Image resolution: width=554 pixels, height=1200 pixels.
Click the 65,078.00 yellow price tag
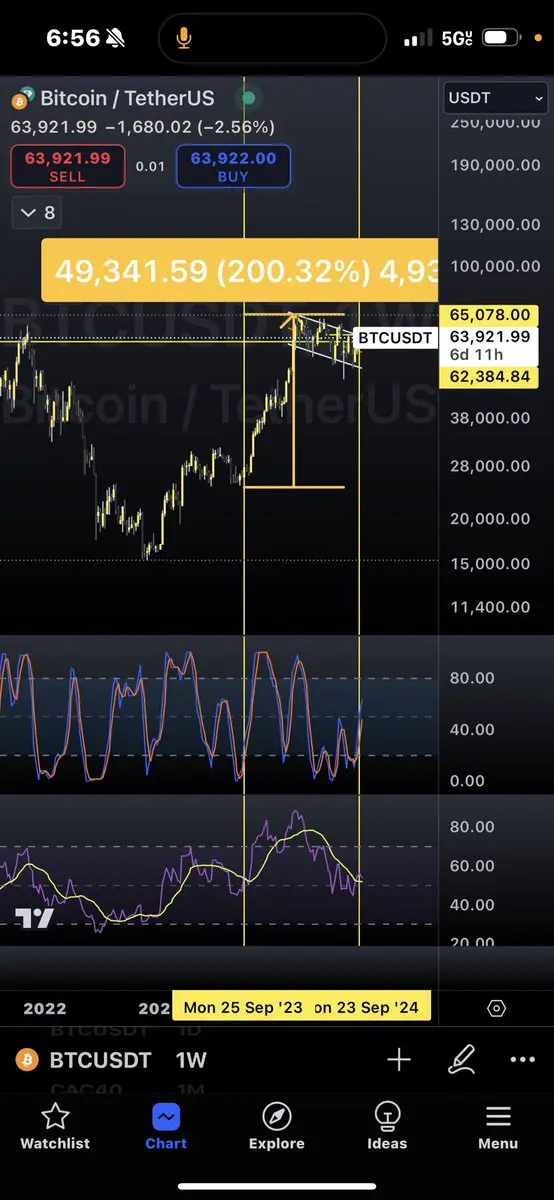click(x=490, y=316)
